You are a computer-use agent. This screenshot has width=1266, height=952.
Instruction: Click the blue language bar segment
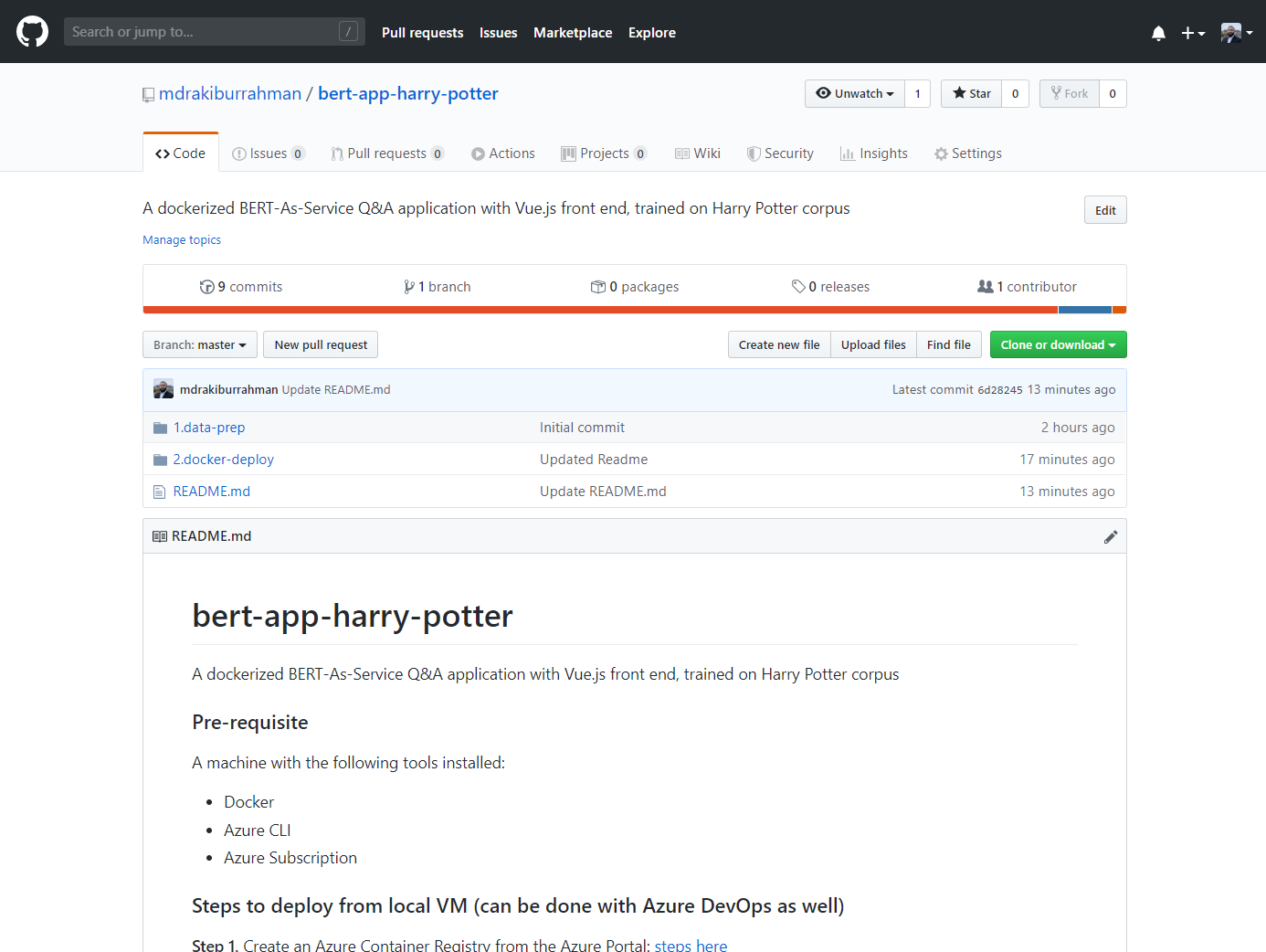1085,310
